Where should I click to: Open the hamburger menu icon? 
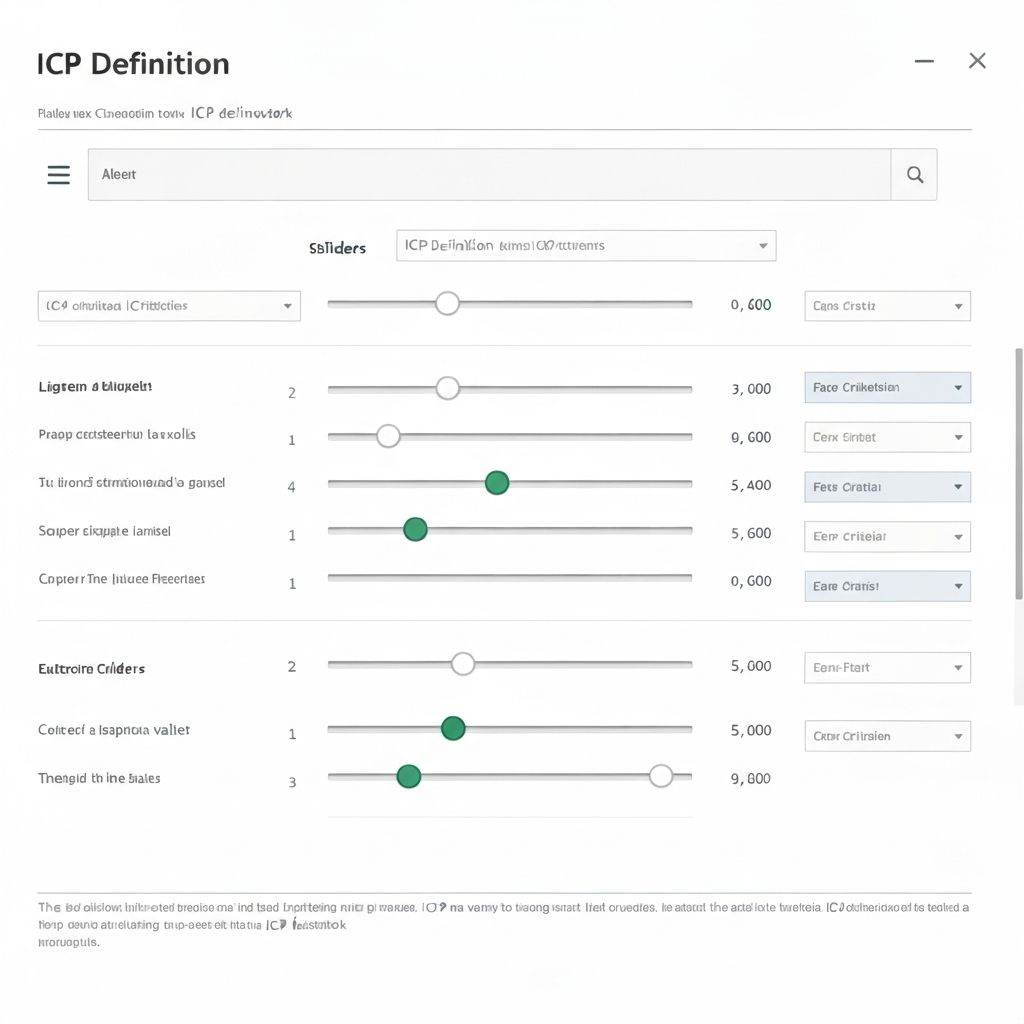[x=59, y=175]
